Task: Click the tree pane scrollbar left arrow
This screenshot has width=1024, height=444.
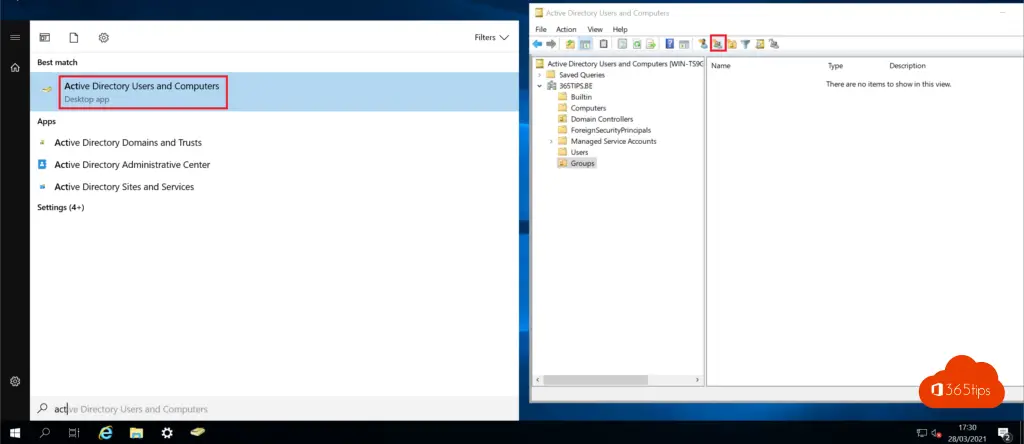Action: coord(538,379)
